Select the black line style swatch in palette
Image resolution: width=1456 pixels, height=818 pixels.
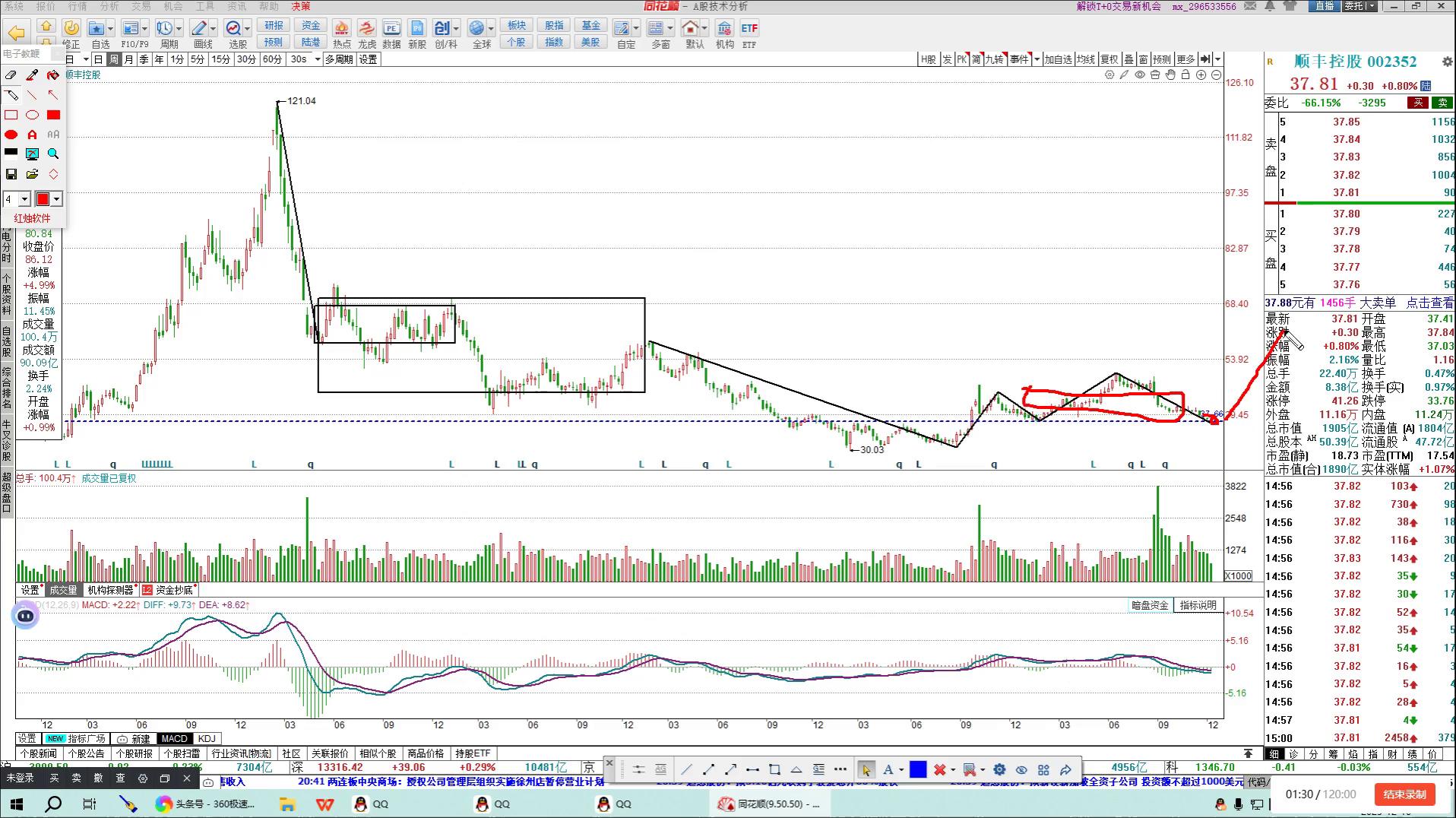tap(11, 153)
